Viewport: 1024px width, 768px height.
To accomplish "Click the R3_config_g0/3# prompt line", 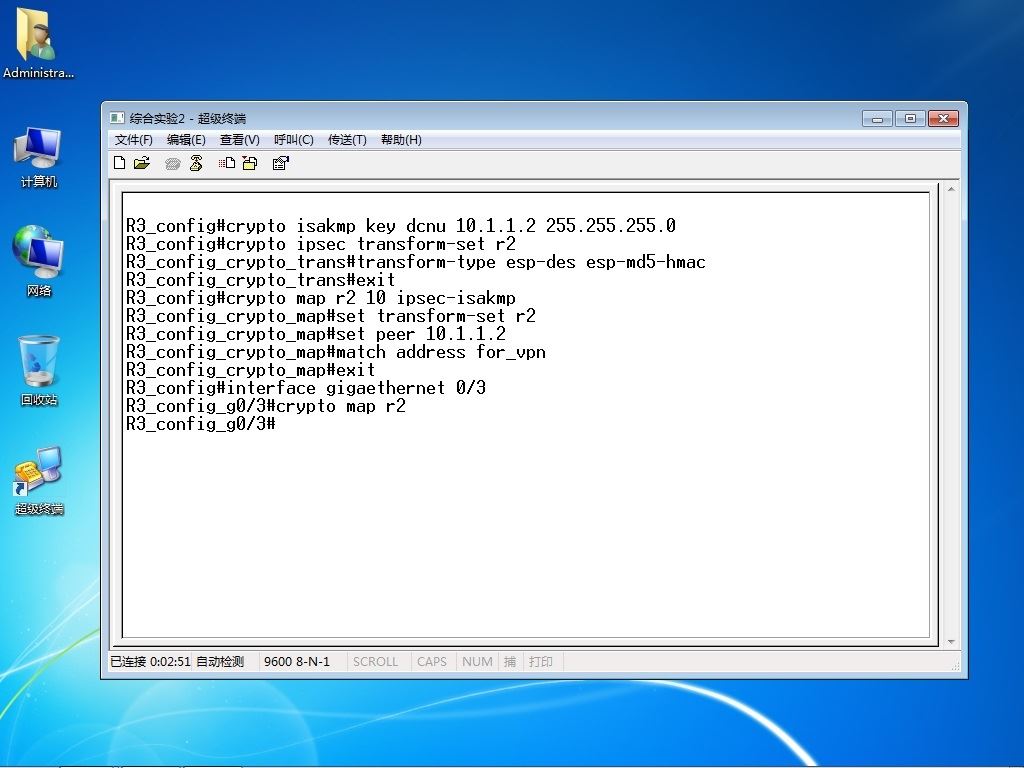I will pos(201,424).
